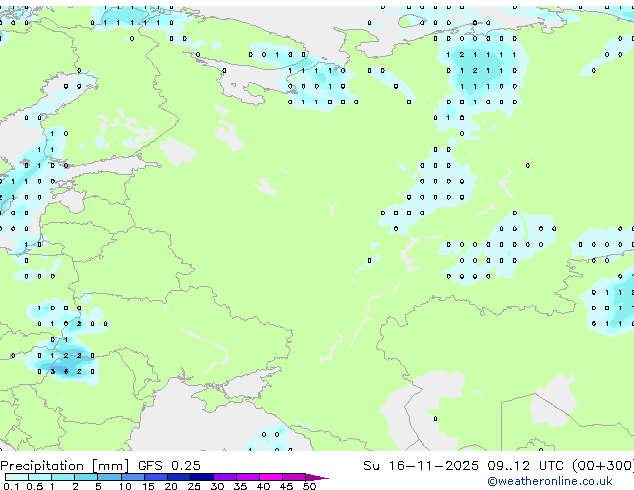The height and width of the screenshot is (490, 634).
Task: Click the legend label '0.1'
Action: point(11,486)
